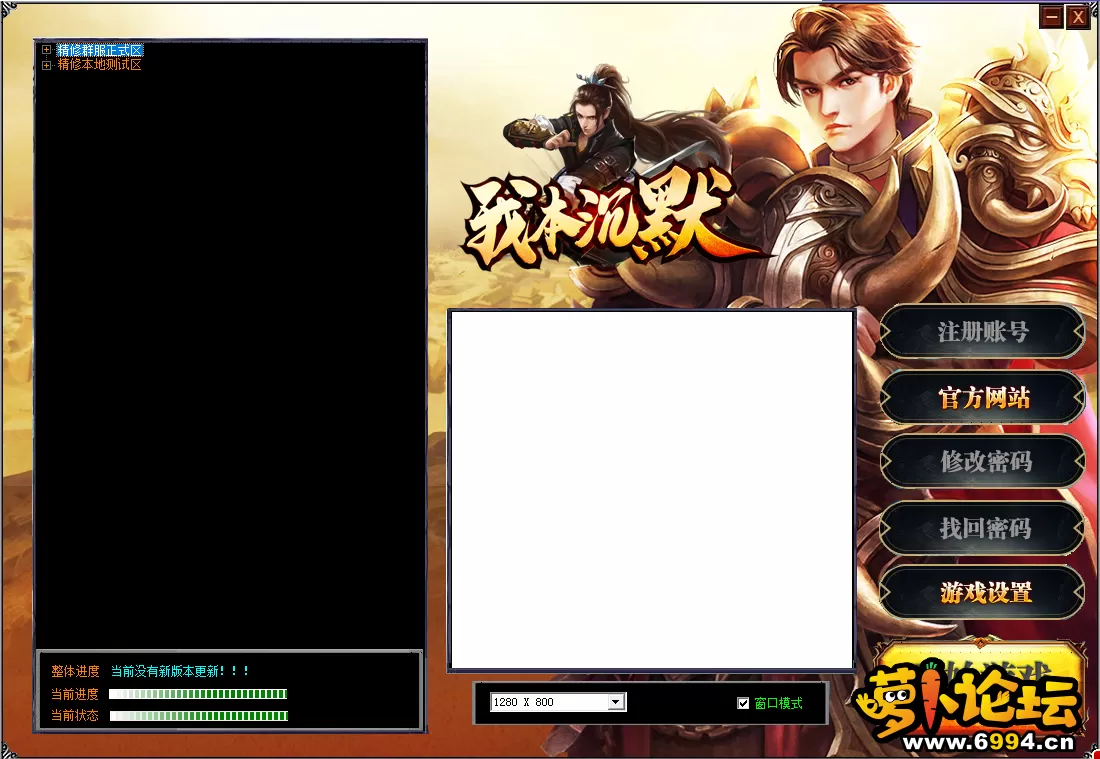
Task: Click the 注册账号 button
Action: pos(983,332)
